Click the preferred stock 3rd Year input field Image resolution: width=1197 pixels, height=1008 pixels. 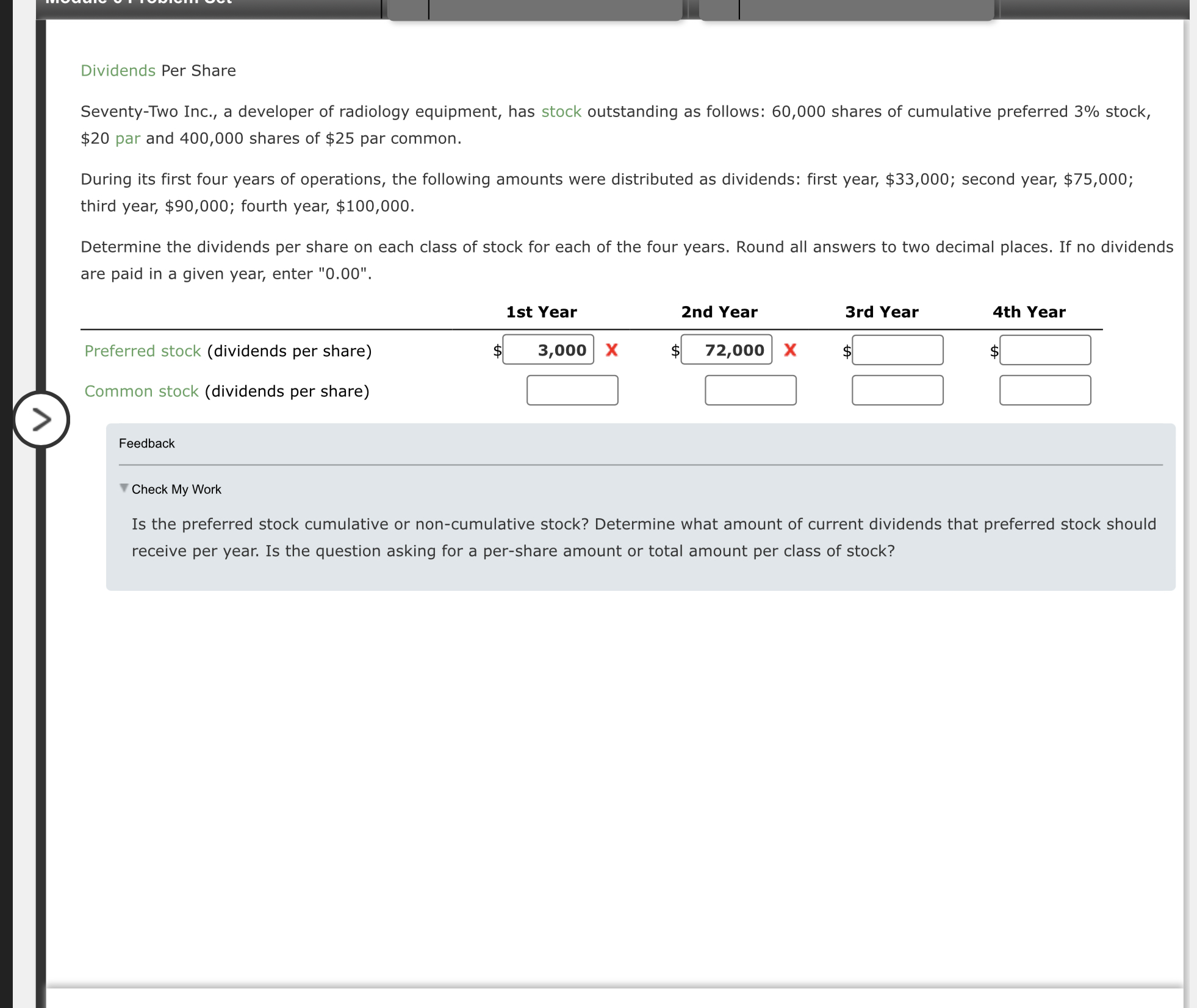[897, 350]
